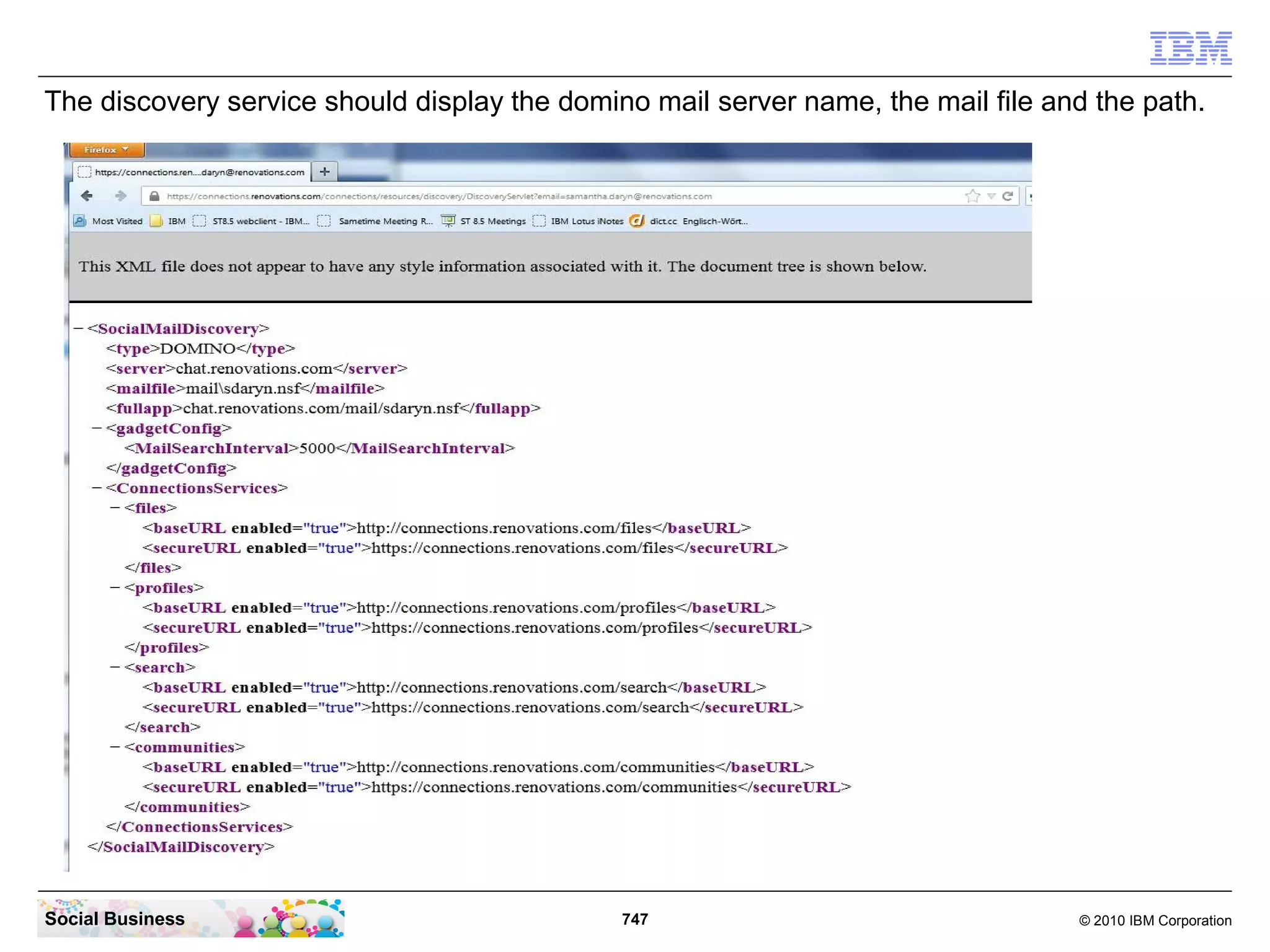Click files secureURL https://connections.renovations.com/files
Viewport: 1270px width, 952px height.
point(465,548)
